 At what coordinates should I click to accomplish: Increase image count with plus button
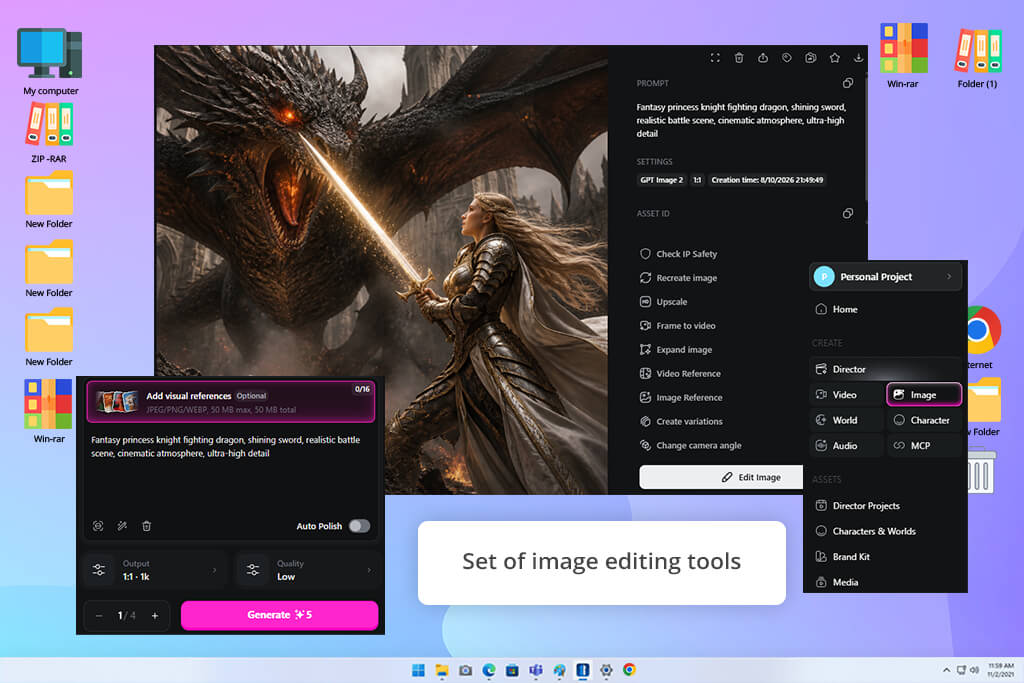(x=155, y=616)
